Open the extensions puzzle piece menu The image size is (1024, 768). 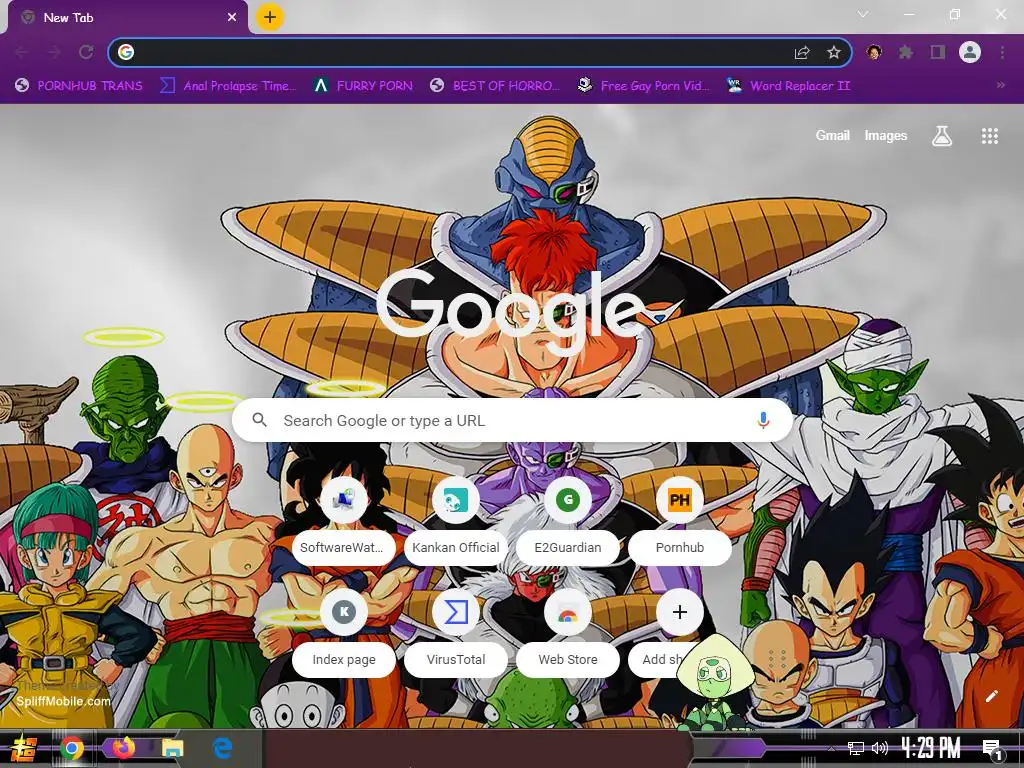point(906,52)
